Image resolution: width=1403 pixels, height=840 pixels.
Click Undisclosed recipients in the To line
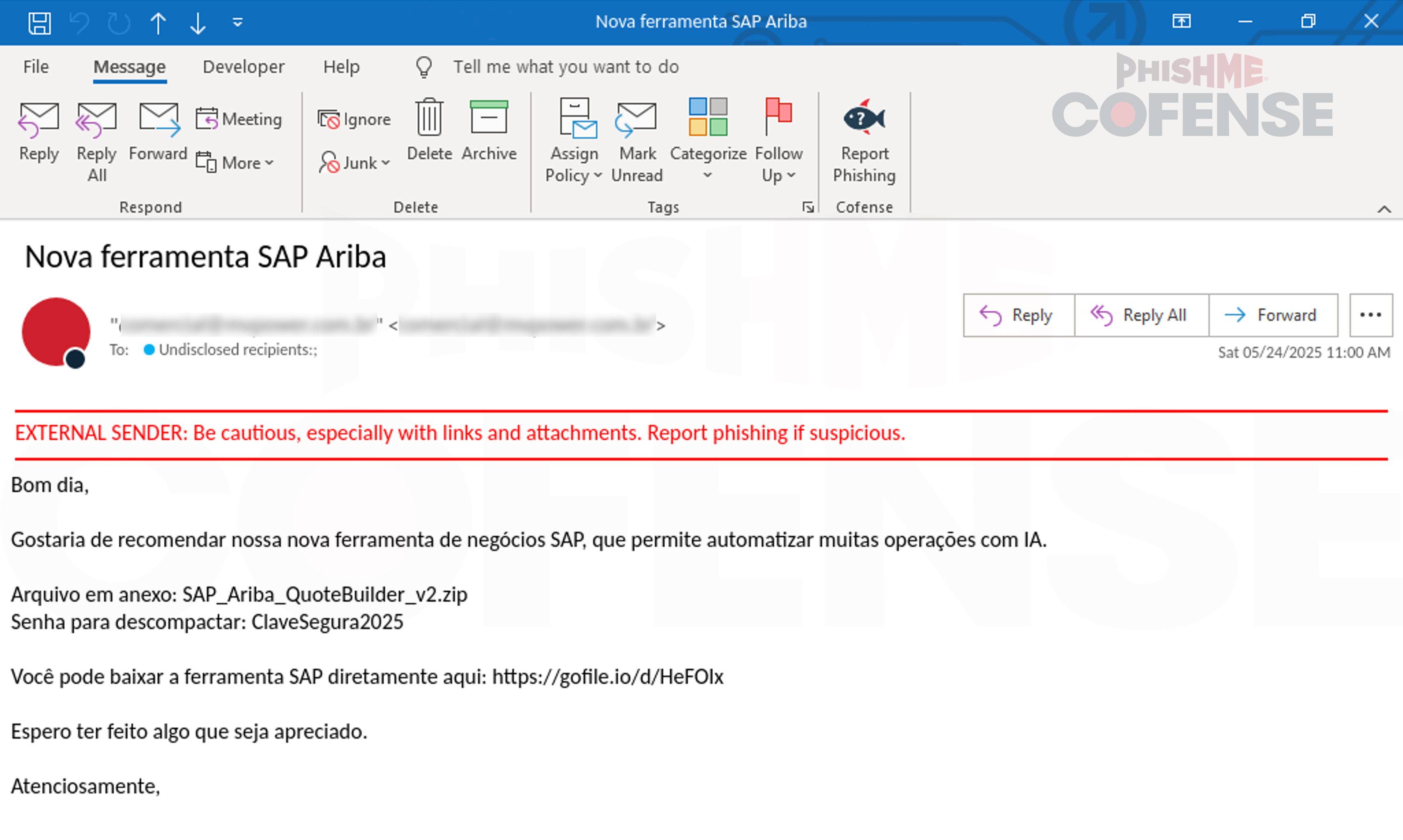(238, 350)
